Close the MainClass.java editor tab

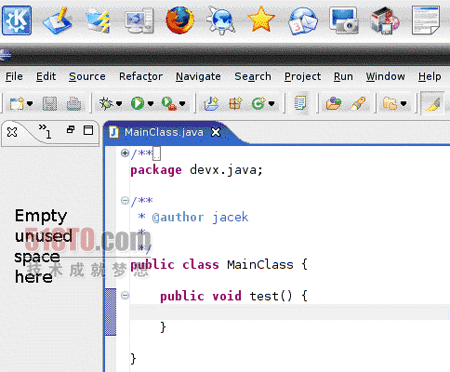216,132
